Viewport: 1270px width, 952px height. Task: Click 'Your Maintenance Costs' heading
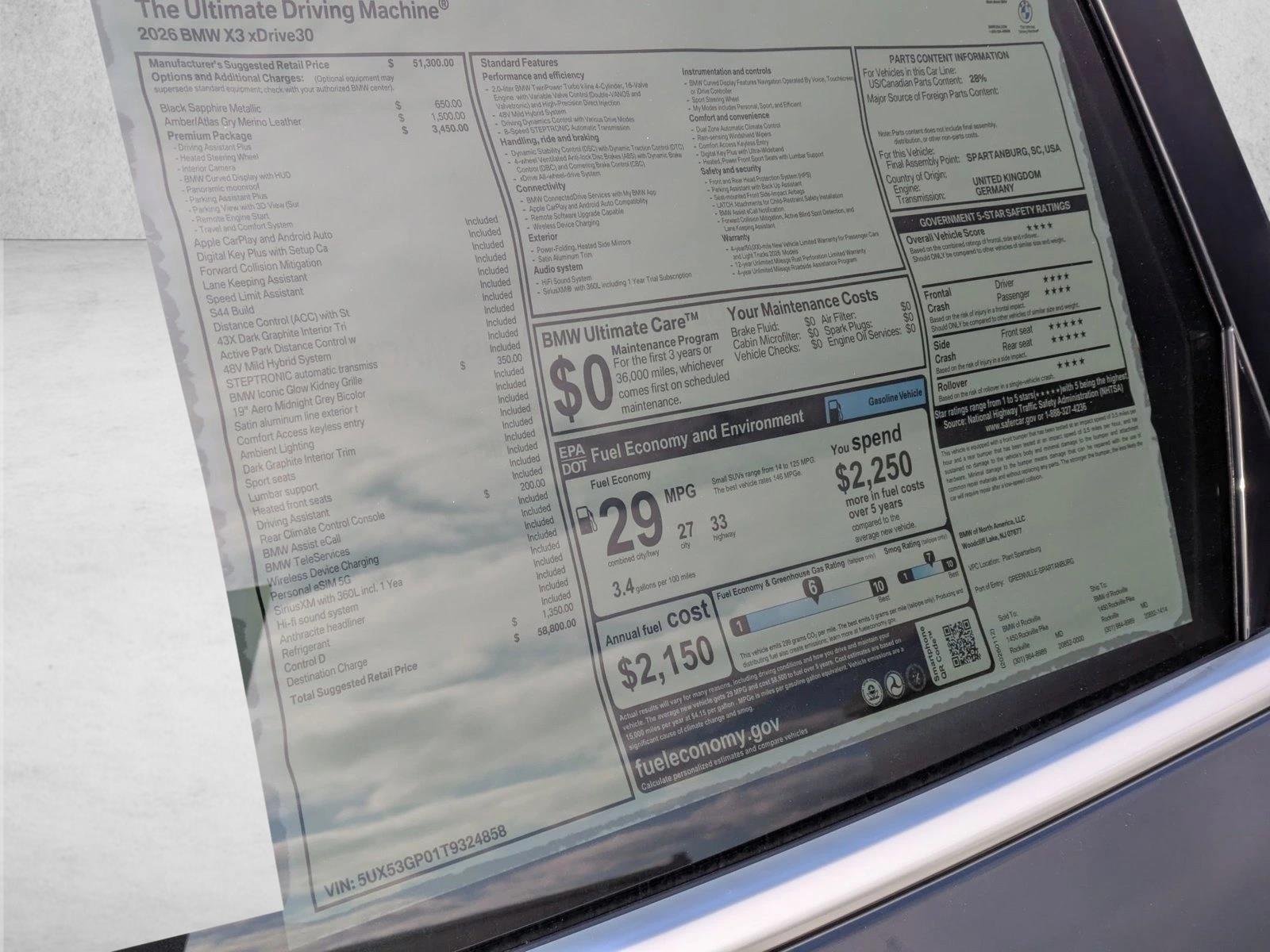[x=802, y=304]
